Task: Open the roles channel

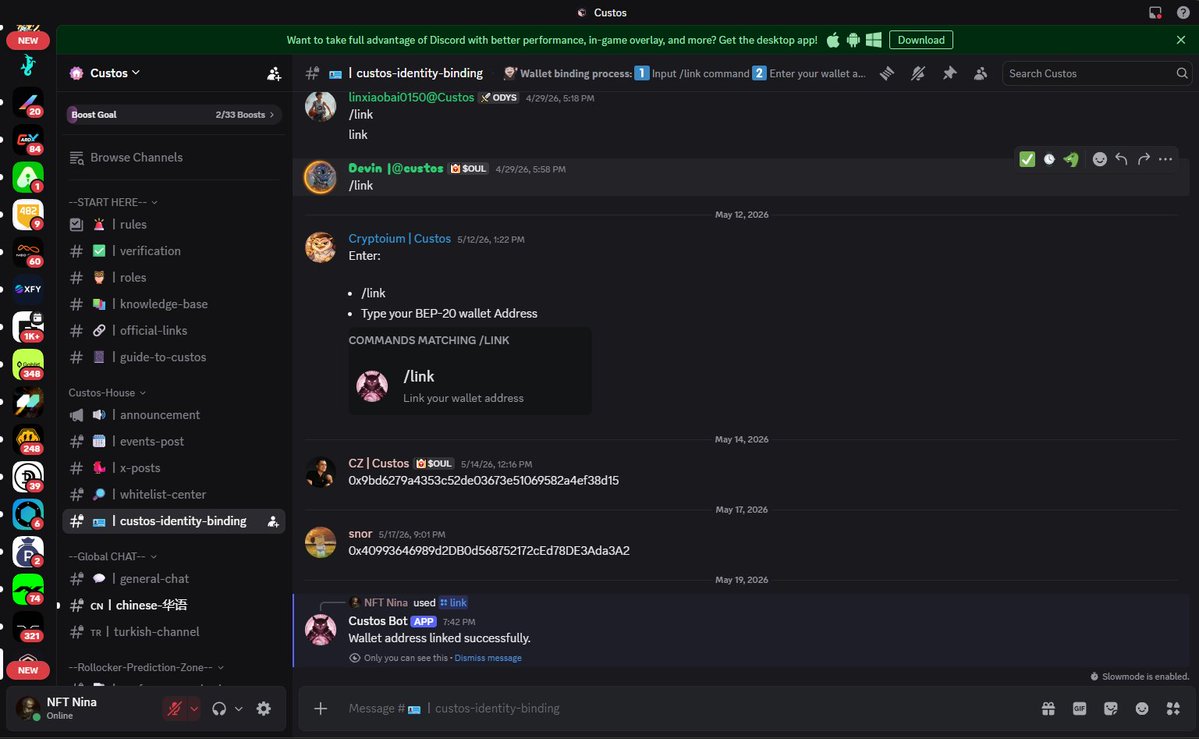Action: pyautogui.click(x=174, y=278)
